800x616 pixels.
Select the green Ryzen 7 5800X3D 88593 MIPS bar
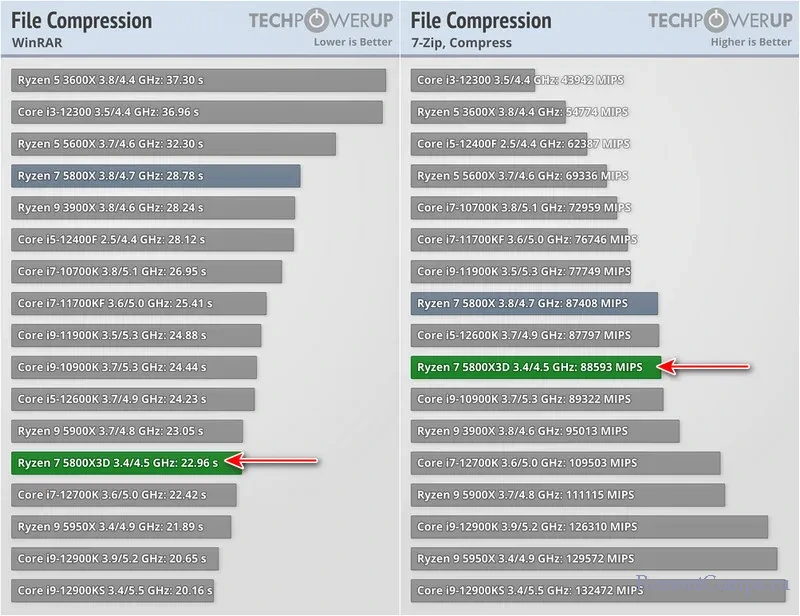[535, 368]
